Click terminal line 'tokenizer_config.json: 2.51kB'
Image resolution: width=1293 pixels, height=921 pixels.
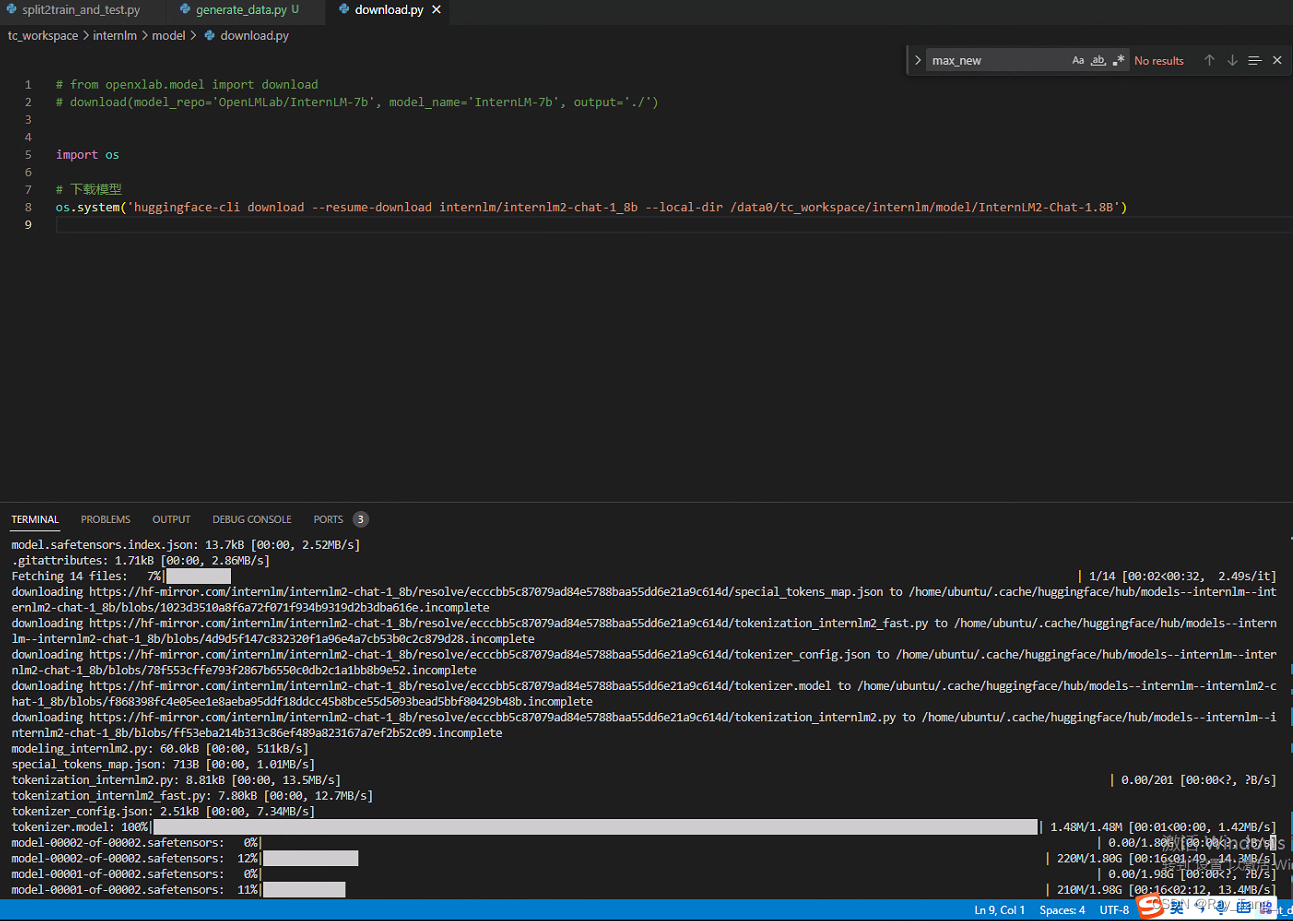pos(162,812)
